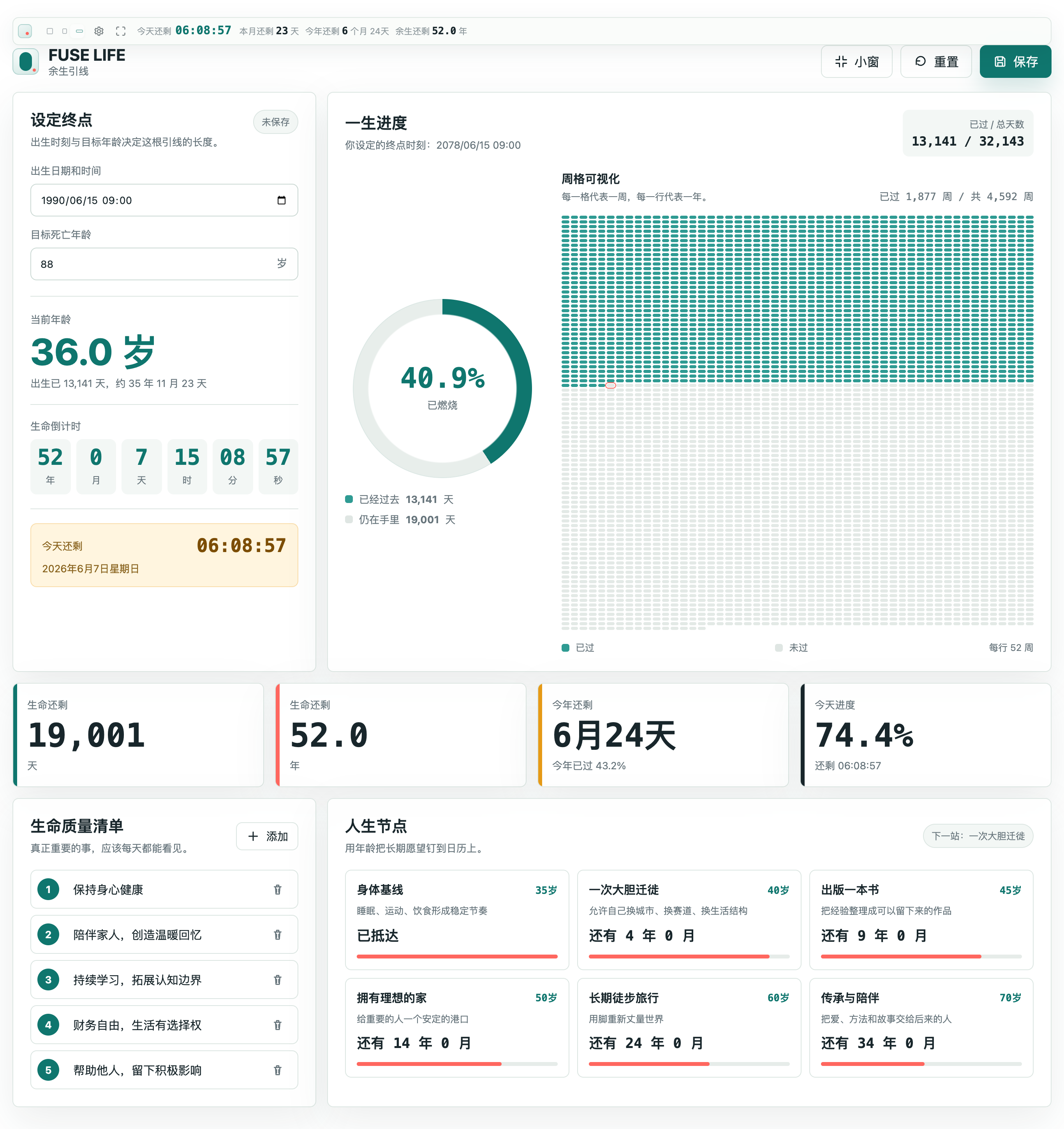Click the end time text 2078/06/15 09:00
The height and width of the screenshot is (1129, 1064).
coord(478,145)
